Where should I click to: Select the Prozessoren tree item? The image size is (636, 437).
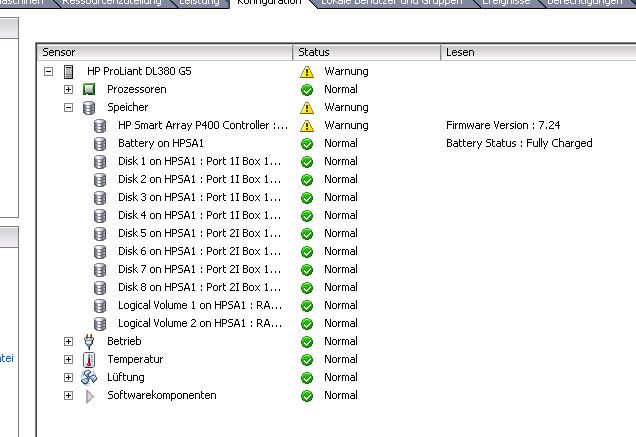pyautogui.click(x=137, y=89)
